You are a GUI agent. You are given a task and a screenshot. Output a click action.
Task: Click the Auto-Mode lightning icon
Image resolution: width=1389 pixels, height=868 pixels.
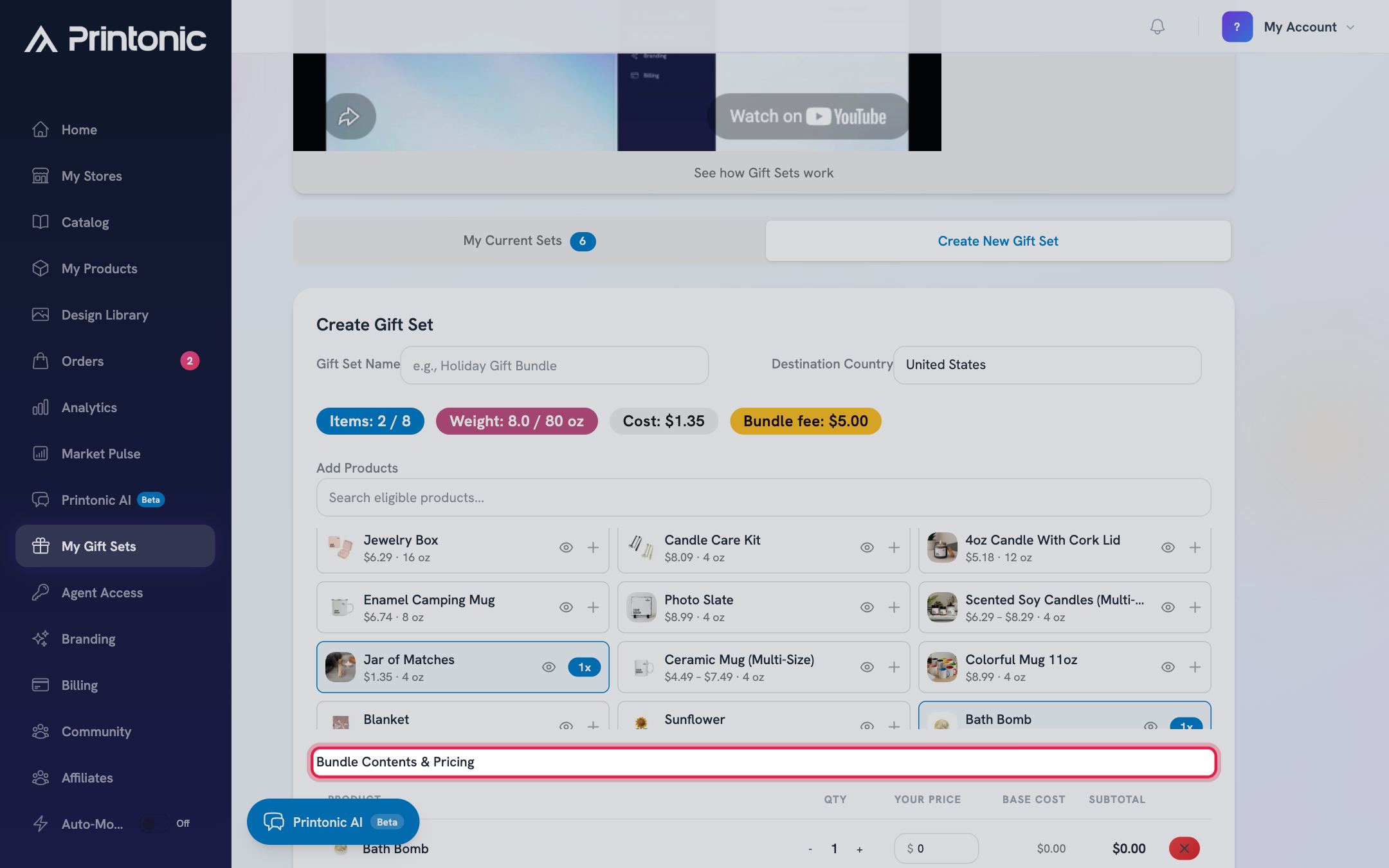pos(41,824)
